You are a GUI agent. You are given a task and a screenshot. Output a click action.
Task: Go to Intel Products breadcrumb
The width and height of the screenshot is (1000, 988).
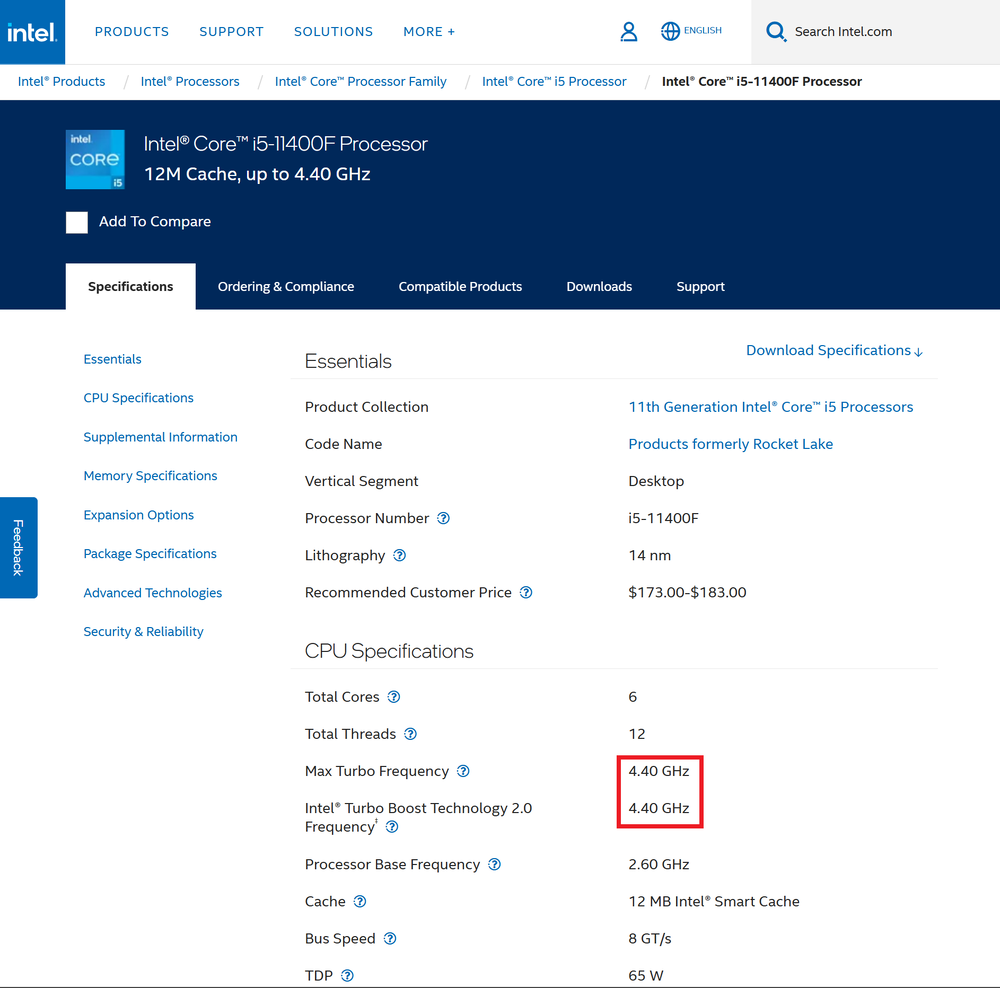point(61,82)
